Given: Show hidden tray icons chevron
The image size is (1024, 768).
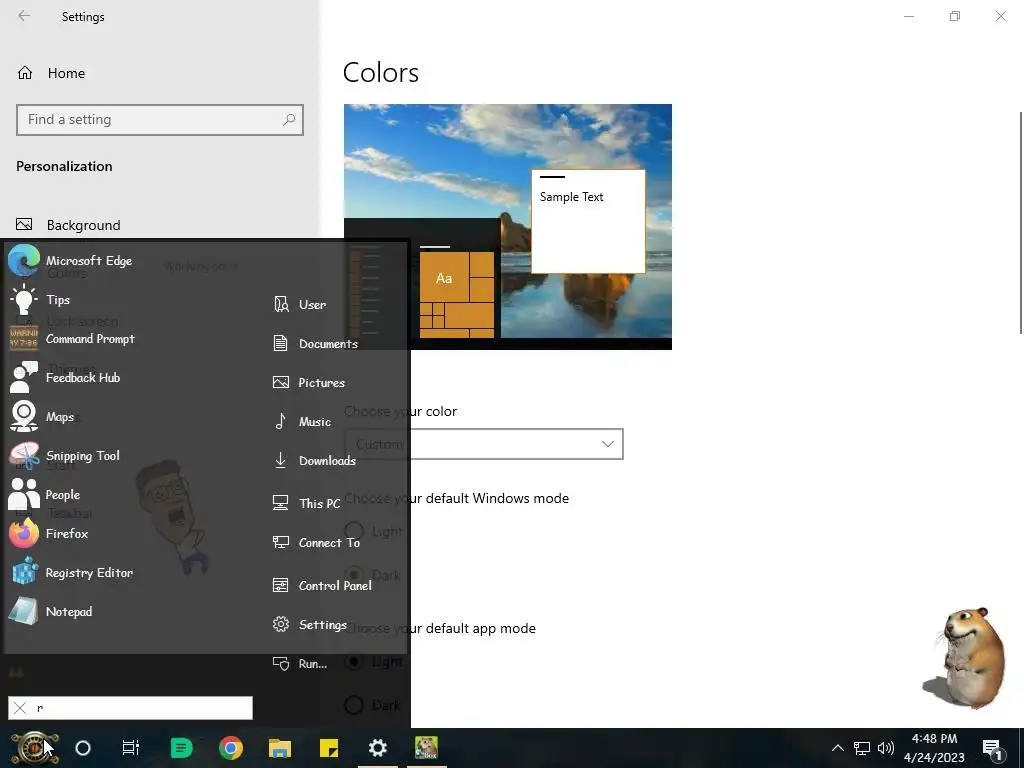Looking at the screenshot, I should tap(837, 748).
